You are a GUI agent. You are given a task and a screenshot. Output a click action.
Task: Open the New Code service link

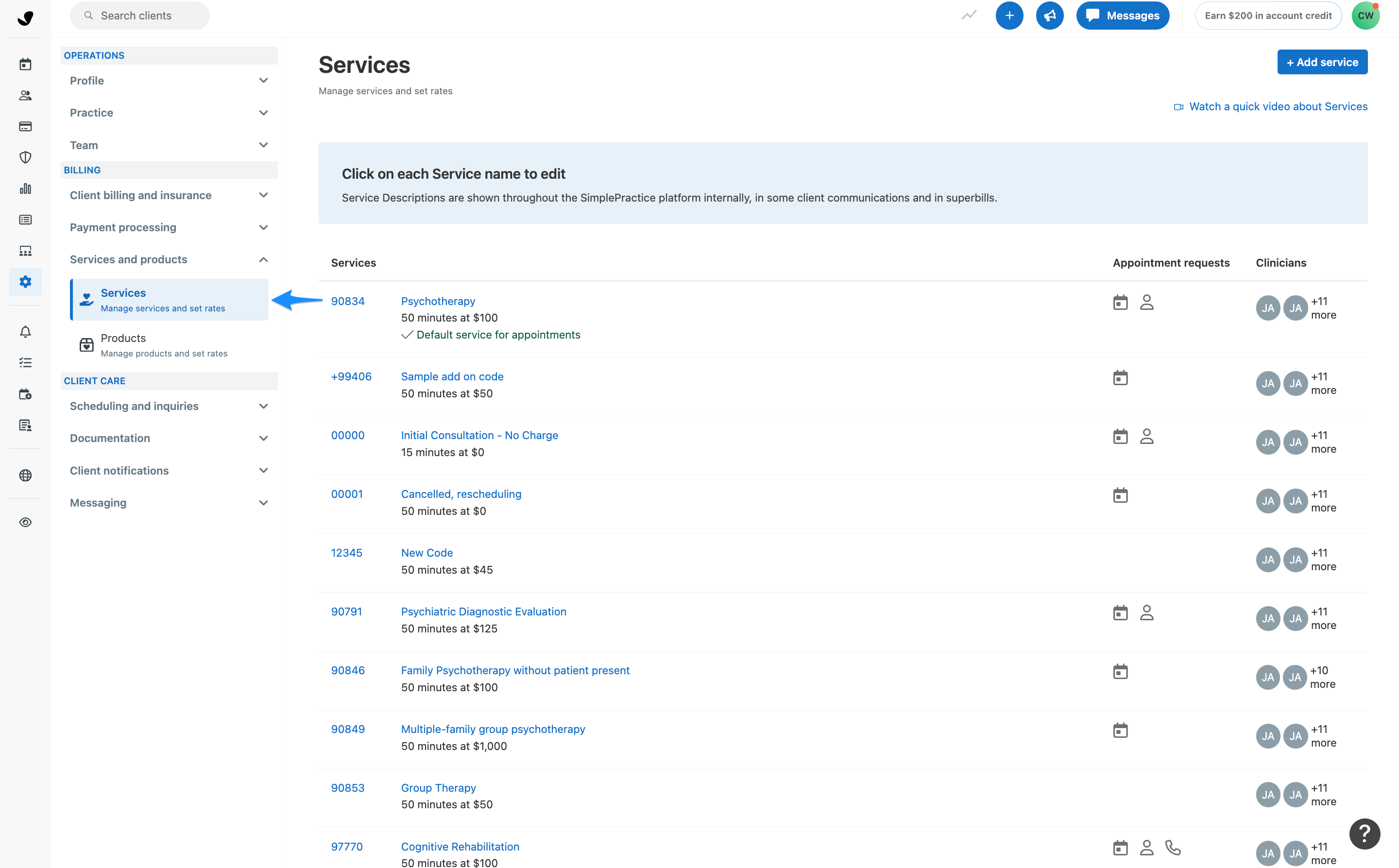tap(427, 552)
